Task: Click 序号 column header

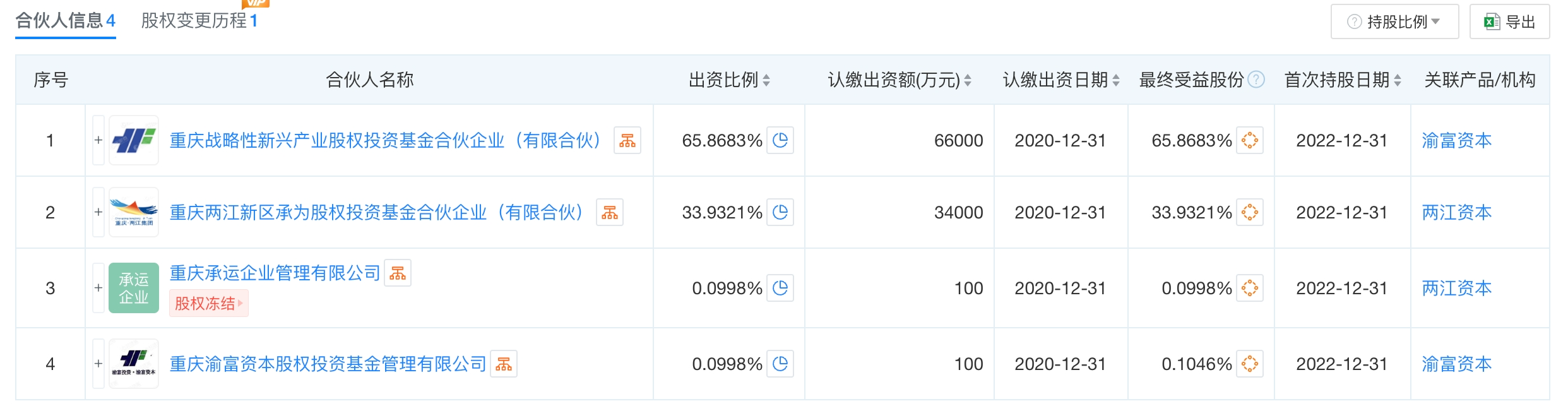Action: click(x=50, y=80)
